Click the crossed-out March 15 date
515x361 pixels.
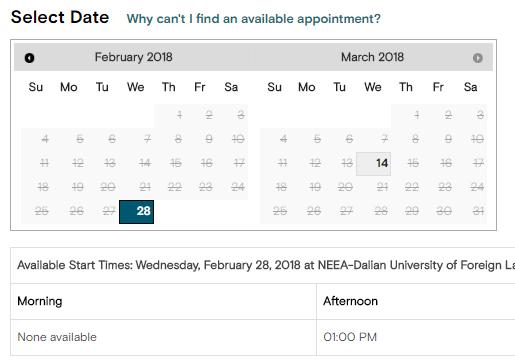(x=413, y=163)
